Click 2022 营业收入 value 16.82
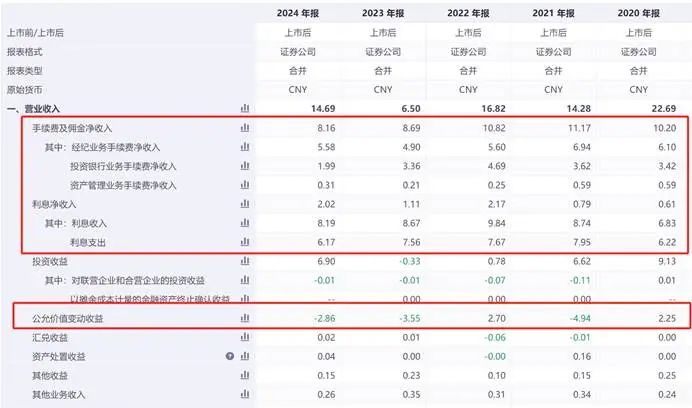 [x=493, y=109]
